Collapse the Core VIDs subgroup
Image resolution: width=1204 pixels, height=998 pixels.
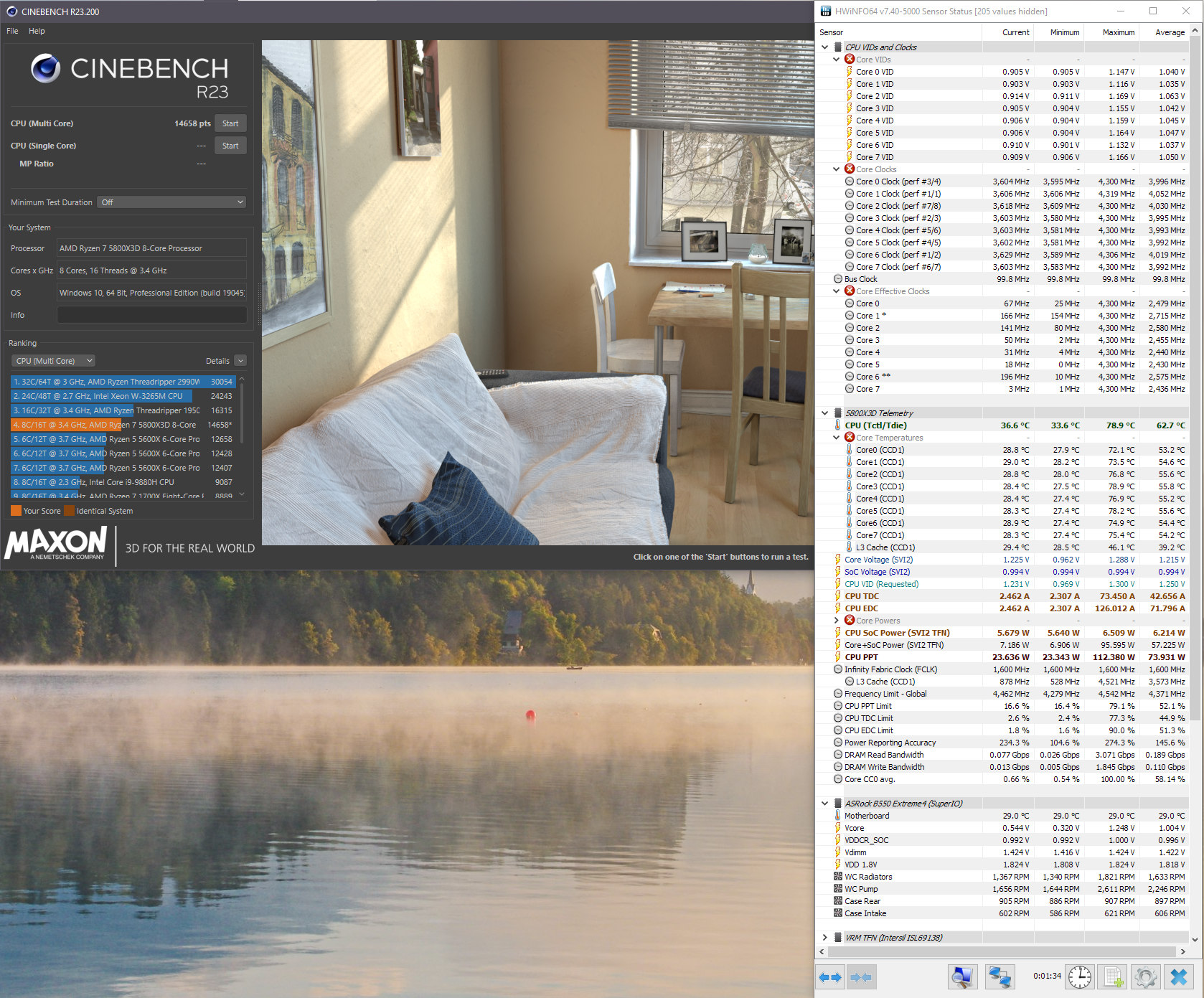pos(837,59)
